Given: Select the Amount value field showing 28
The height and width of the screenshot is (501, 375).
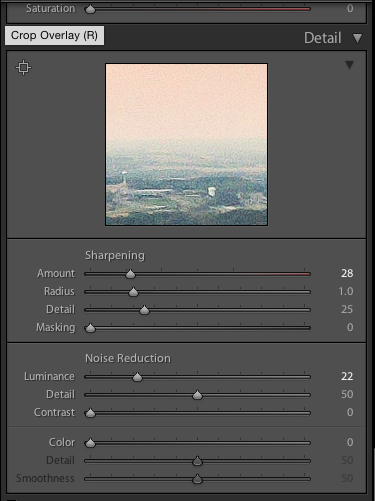Looking at the screenshot, I should click(347, 273).
